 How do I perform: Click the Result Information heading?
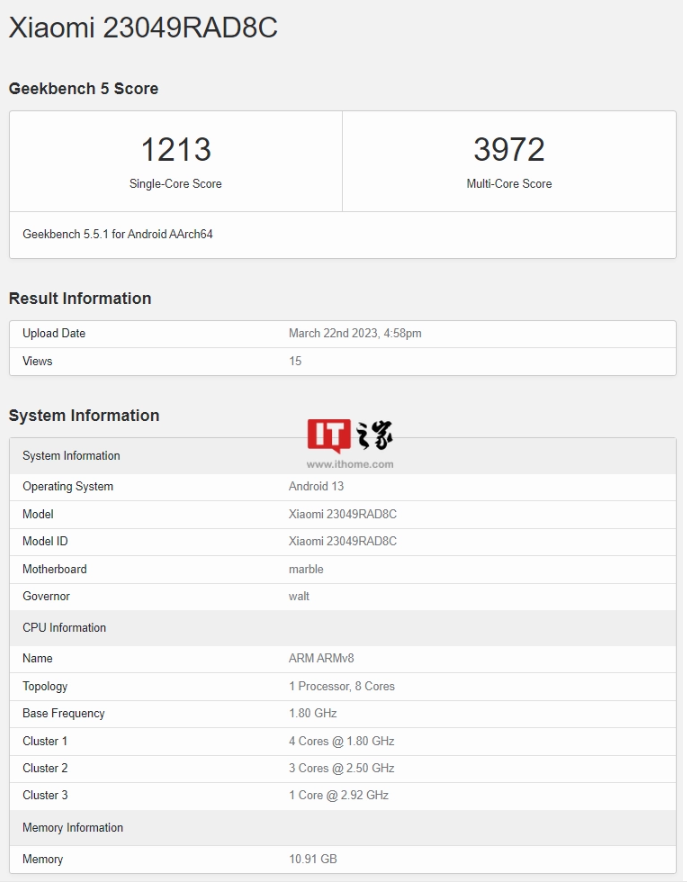tap(80, 298)
